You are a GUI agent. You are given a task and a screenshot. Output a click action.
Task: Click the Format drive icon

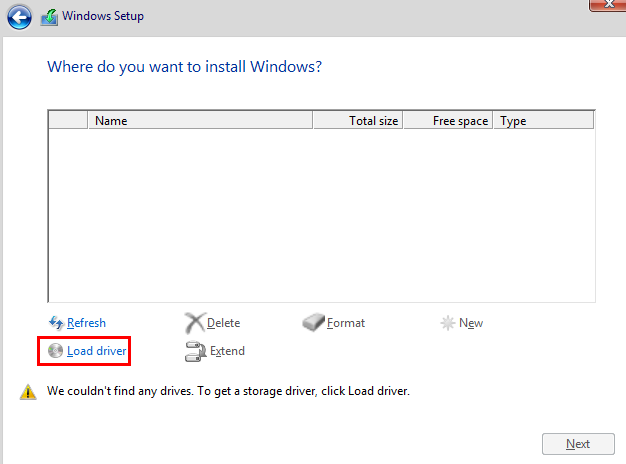point(313,322)
